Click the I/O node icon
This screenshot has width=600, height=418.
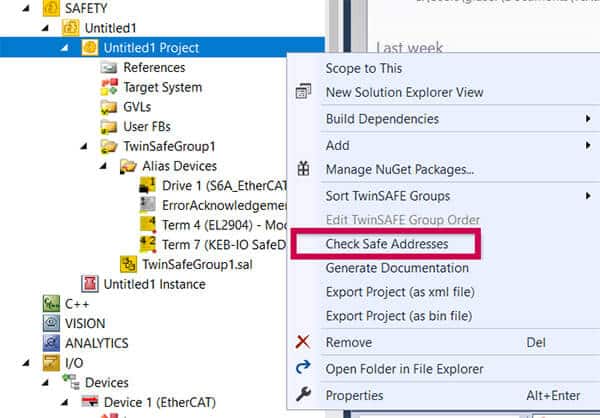coord(51,363)
